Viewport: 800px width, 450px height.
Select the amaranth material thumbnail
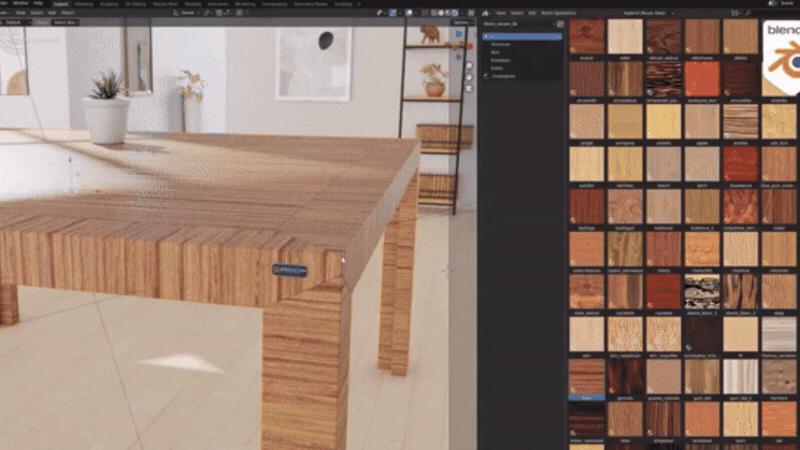(x=587, y=79)
